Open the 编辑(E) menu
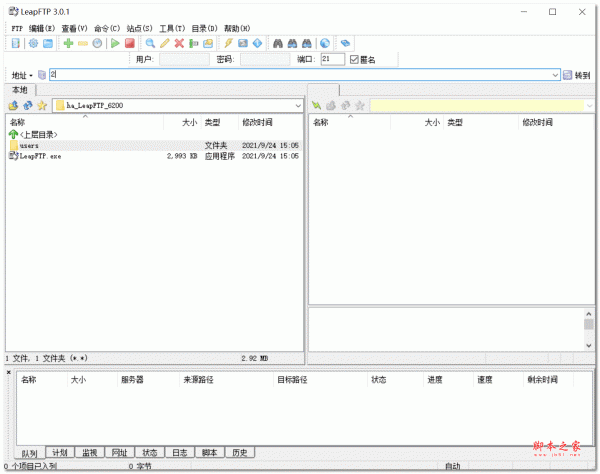 (x=42, y=28)
